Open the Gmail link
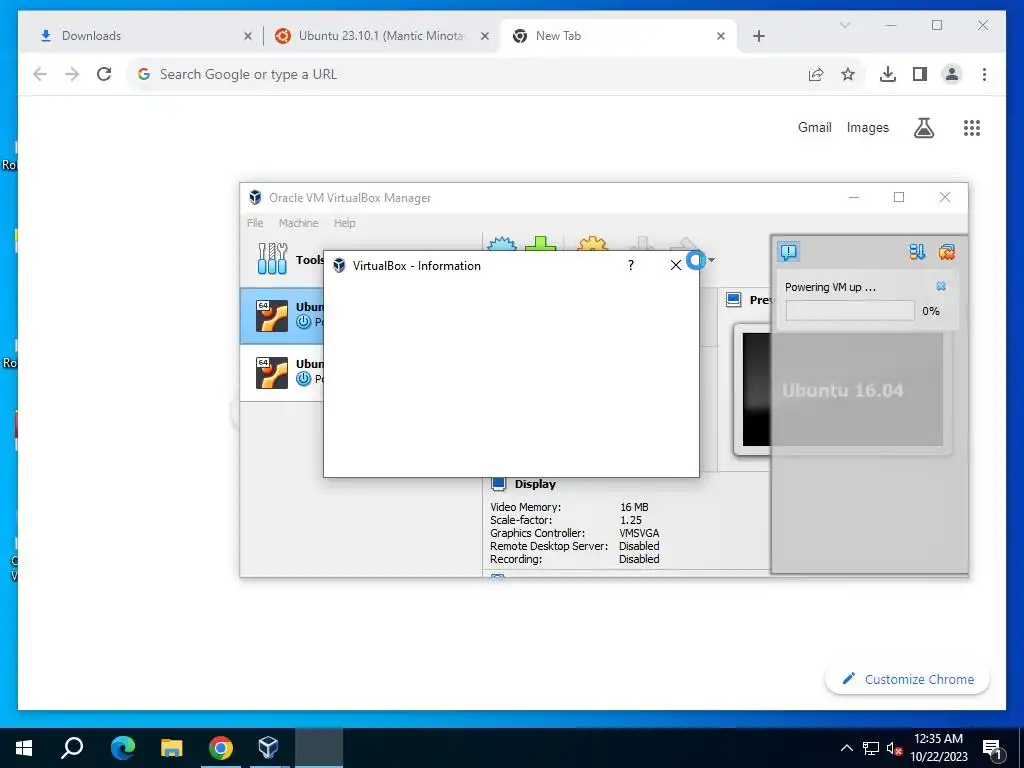Viewport: 1024px width, 768px height. [814, 127]
